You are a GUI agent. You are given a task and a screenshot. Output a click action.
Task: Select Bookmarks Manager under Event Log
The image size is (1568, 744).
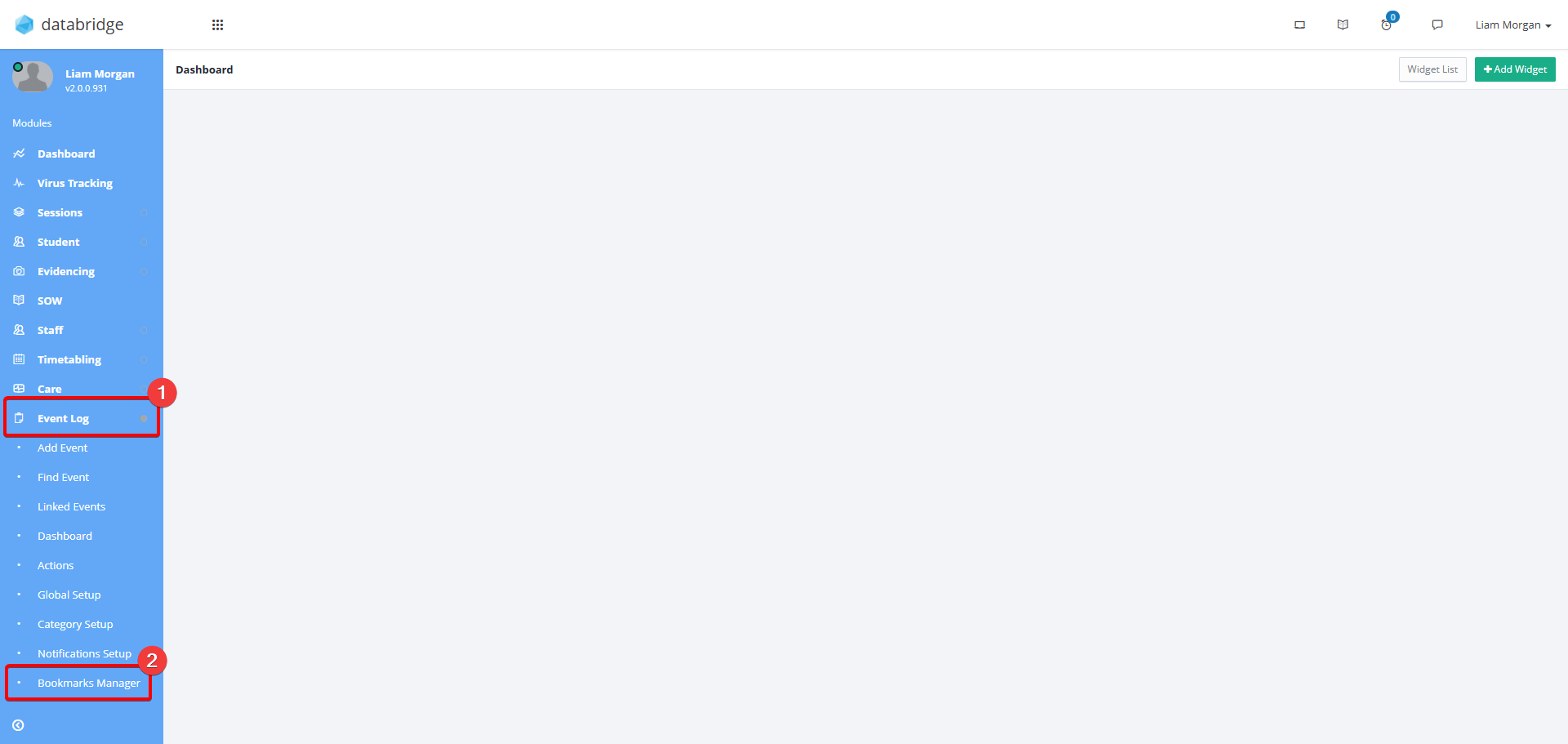click(x=88, y=683)
